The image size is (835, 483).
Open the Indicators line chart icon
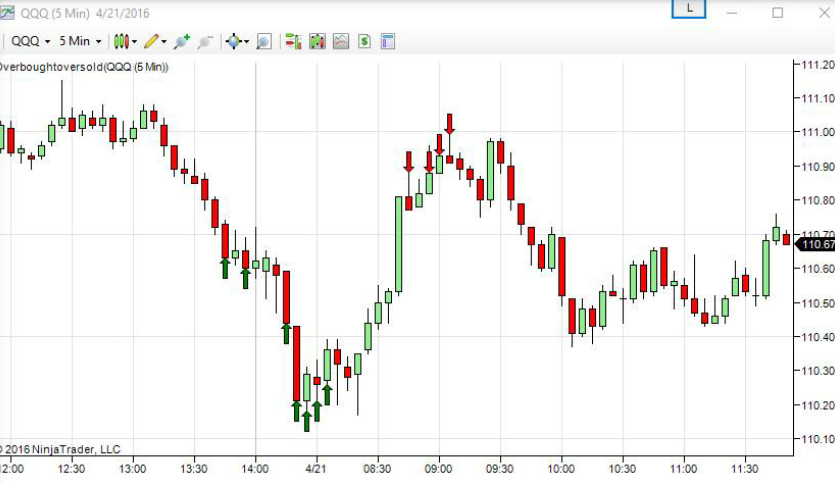341,41
